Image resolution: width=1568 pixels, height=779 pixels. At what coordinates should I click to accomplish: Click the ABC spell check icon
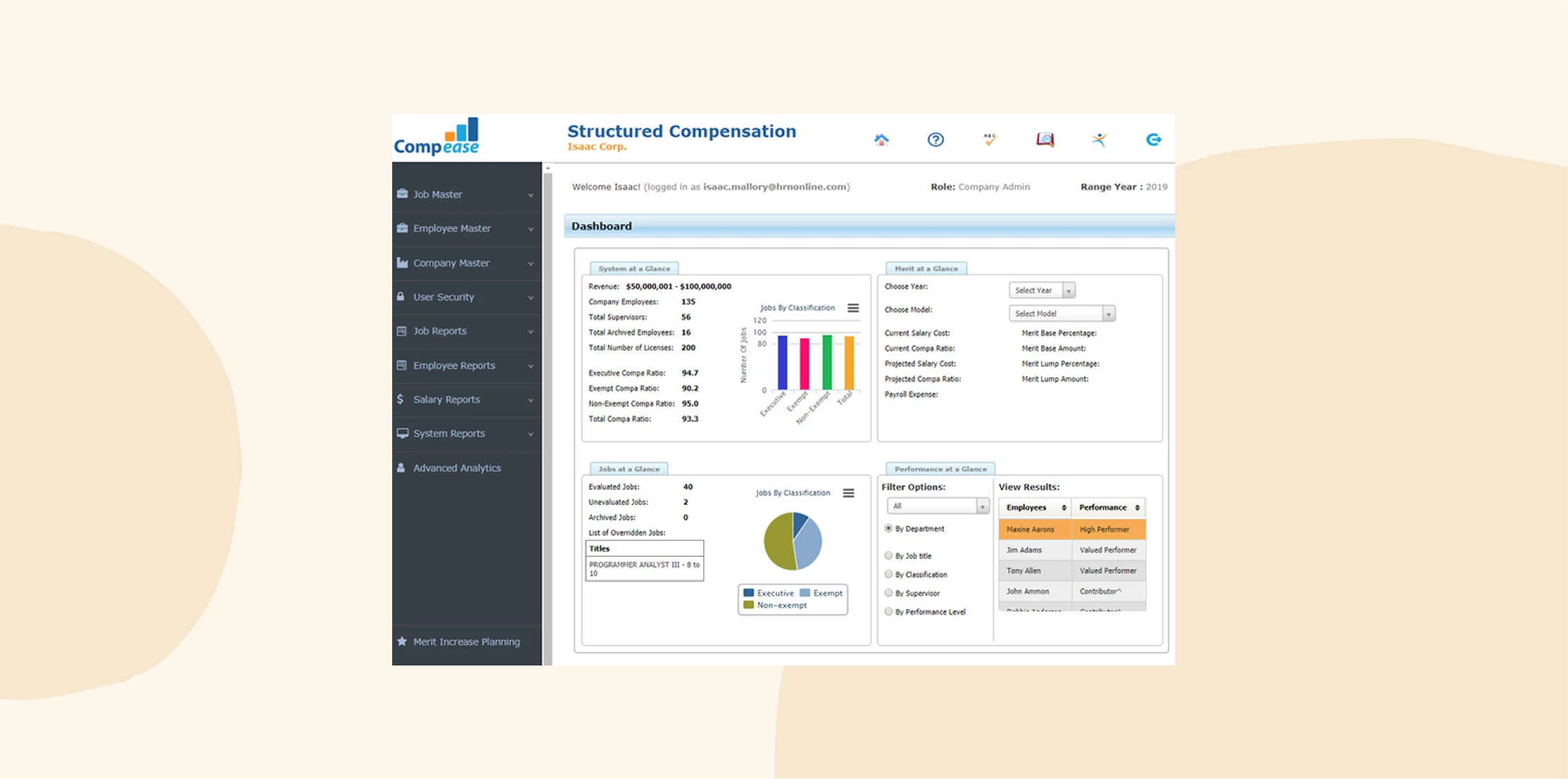tap(990, 140)
